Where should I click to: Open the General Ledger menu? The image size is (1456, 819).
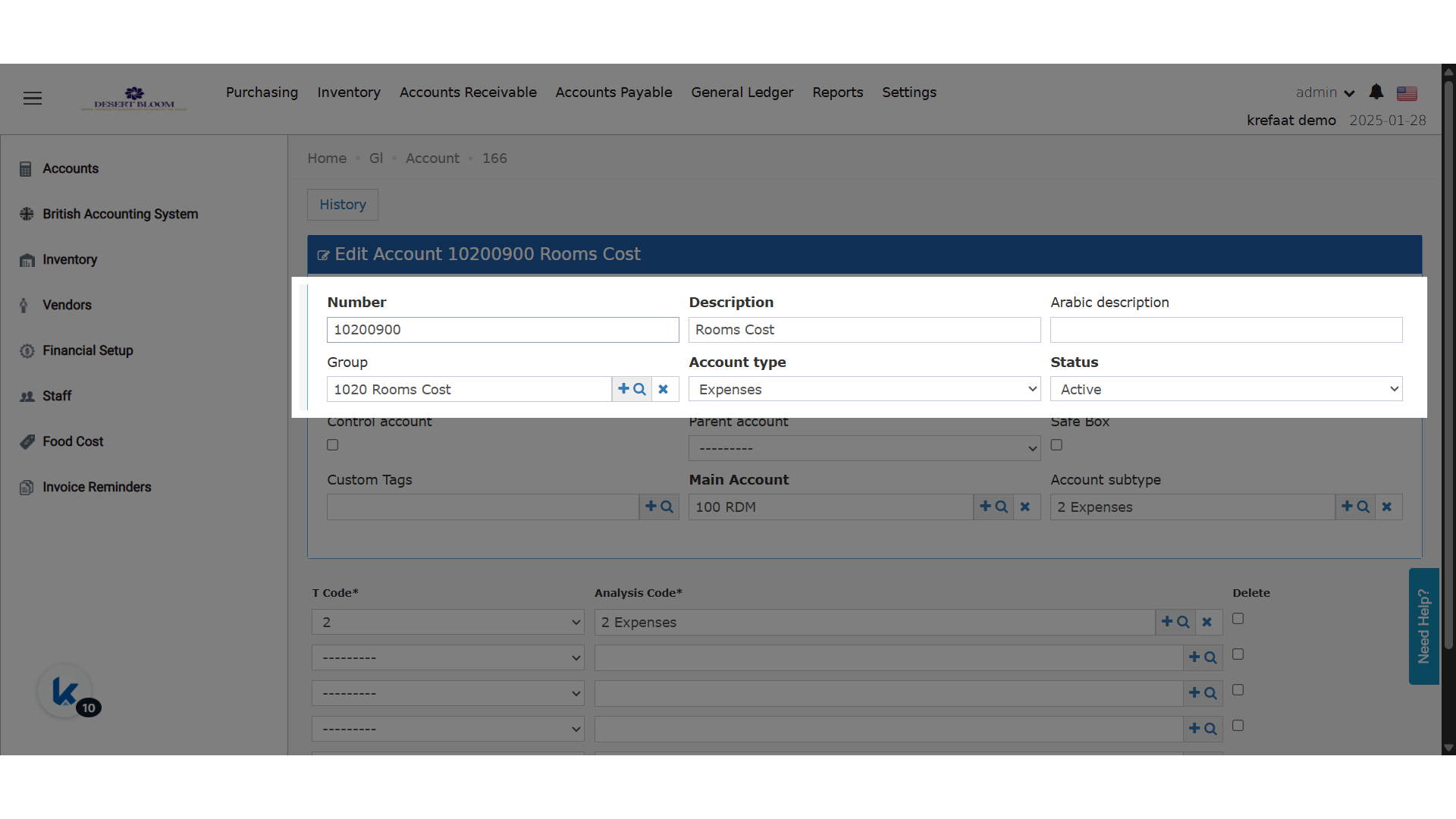[742, 93]
